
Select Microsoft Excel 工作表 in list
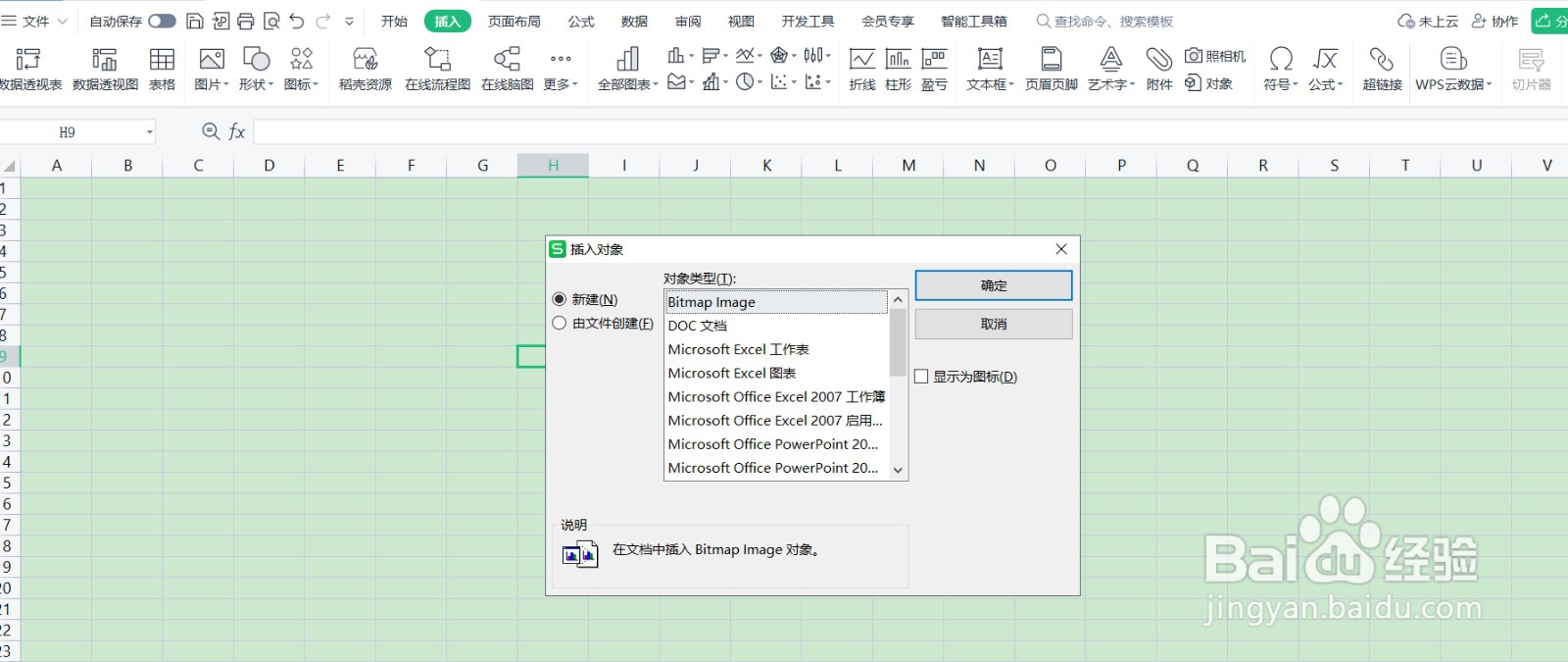(x=776, y=349)
